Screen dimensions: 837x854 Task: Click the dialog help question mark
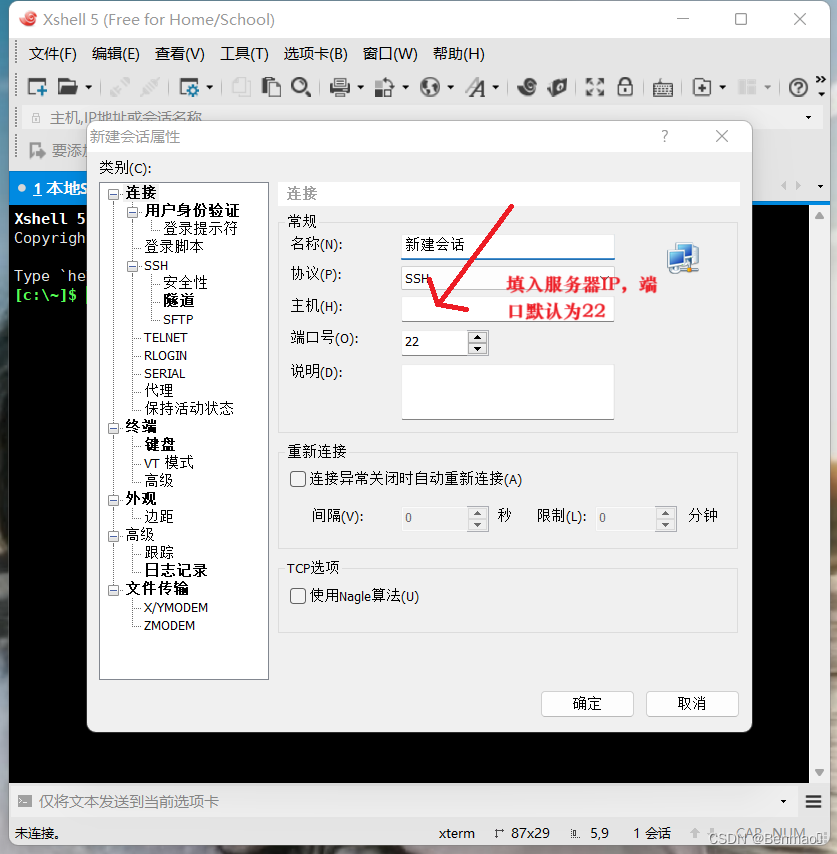click(664, 136)
